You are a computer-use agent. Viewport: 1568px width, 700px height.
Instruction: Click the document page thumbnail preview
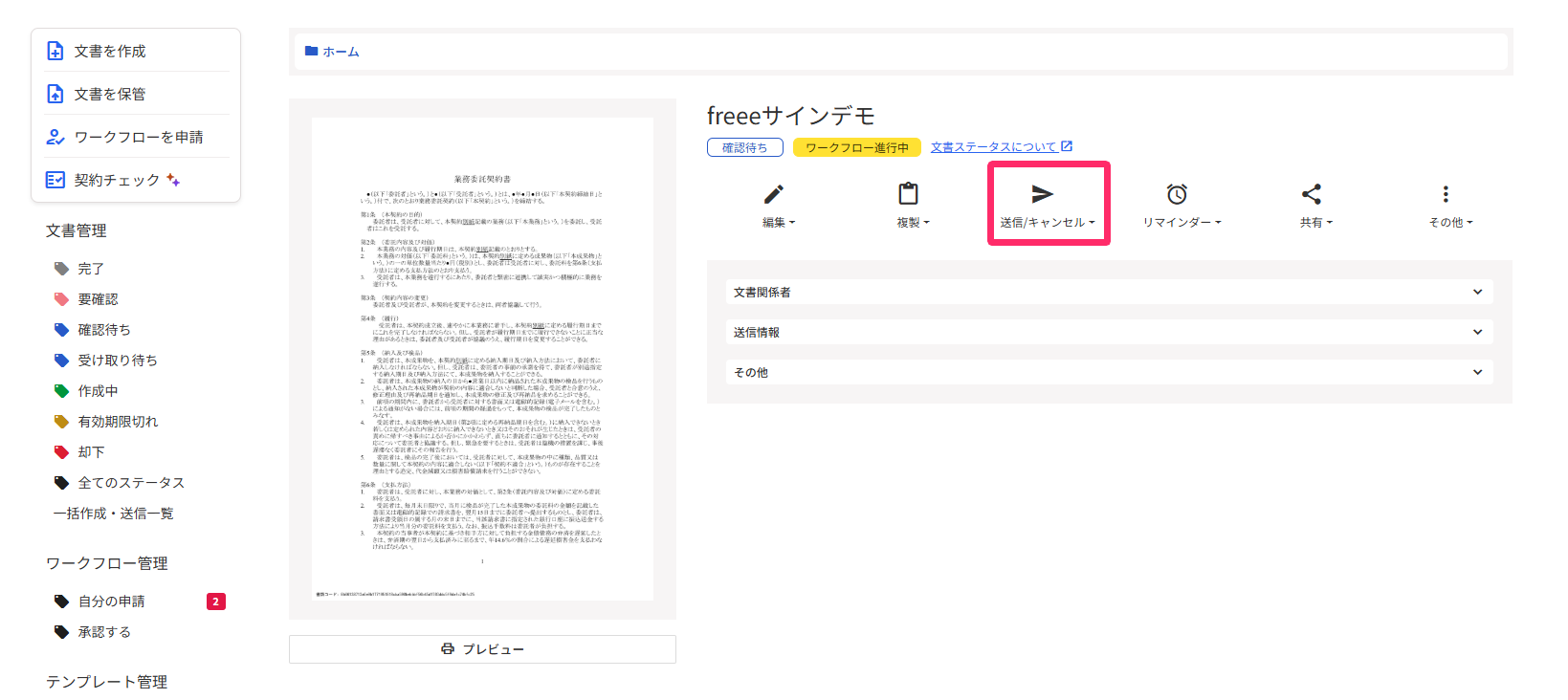(482, 359)
